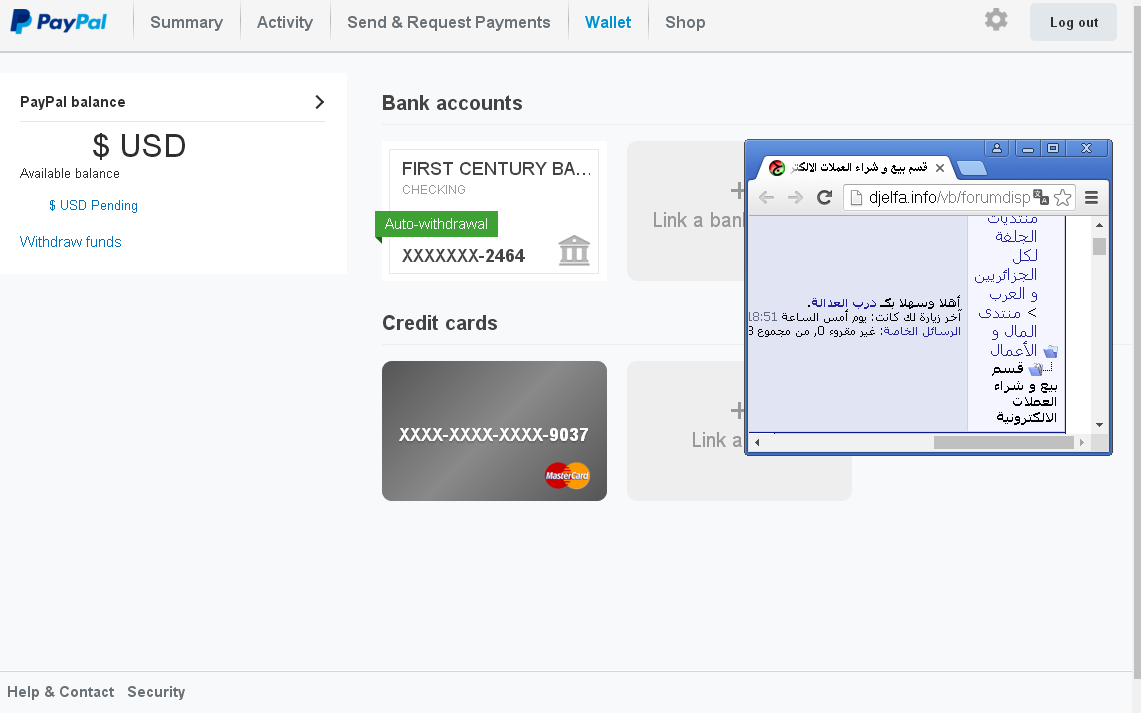This screenshot has height=713, width=1141.
Task: Click the Chrome user profile icon
Action: (997, 148)
